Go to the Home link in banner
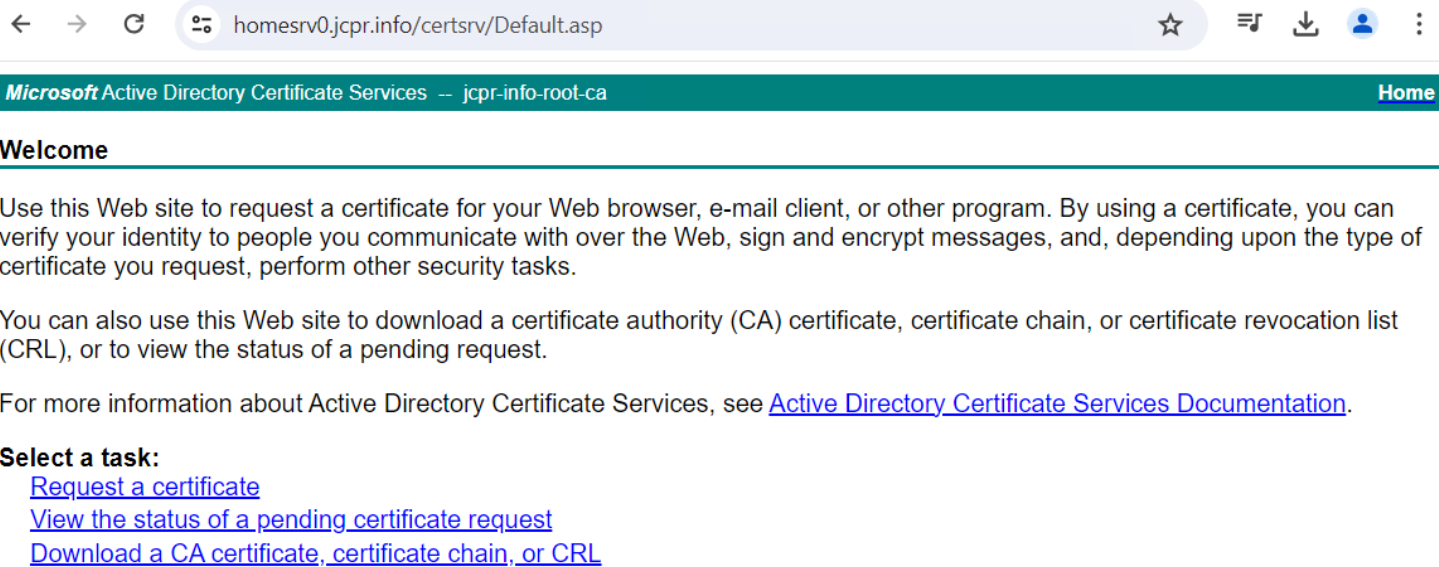This screenshot has height=567, width=1439. point(1406,93)
